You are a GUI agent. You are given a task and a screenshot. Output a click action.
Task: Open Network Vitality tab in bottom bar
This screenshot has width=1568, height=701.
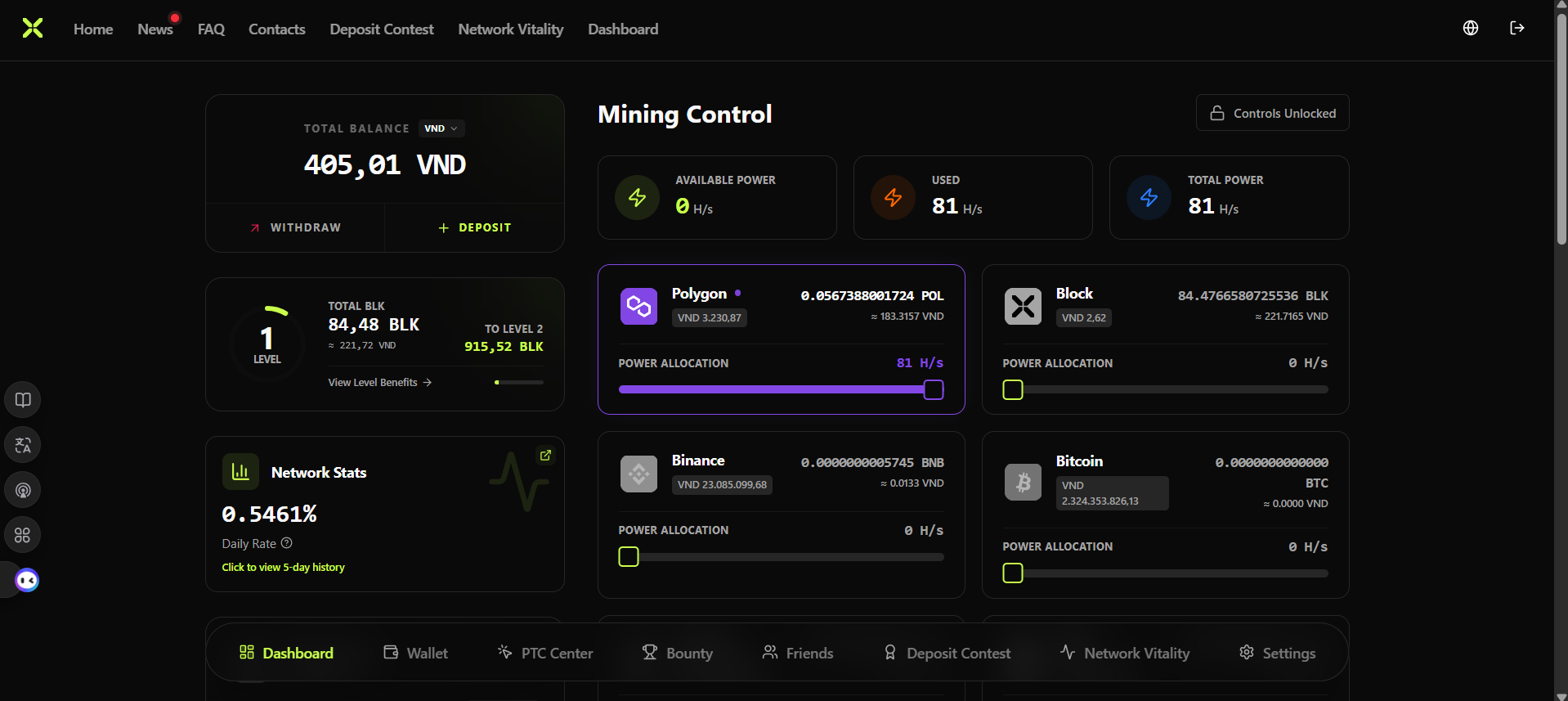(x=1125, y=653)
